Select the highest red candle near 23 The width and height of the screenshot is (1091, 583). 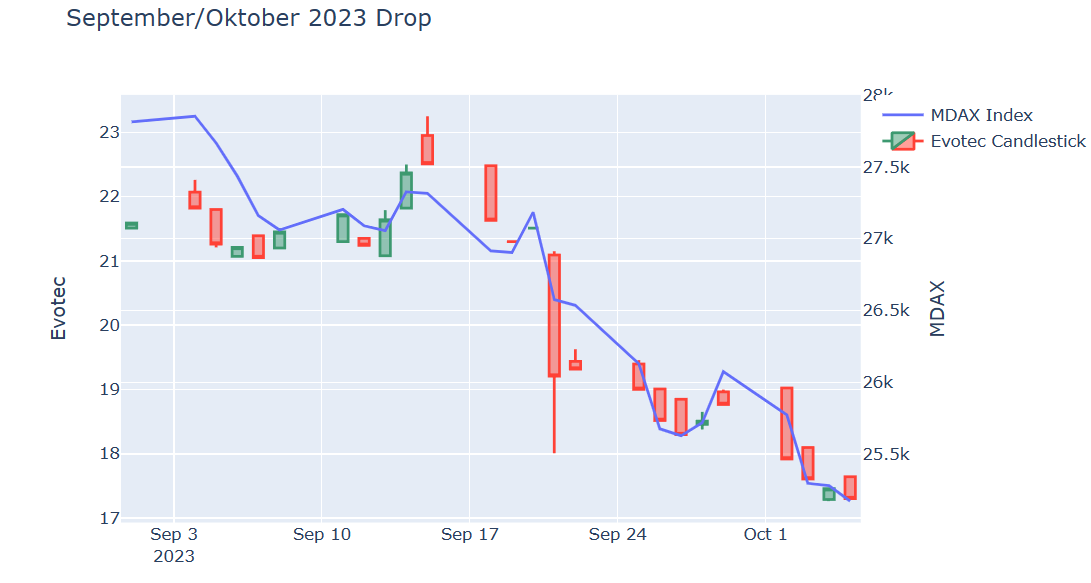(427, 149)
